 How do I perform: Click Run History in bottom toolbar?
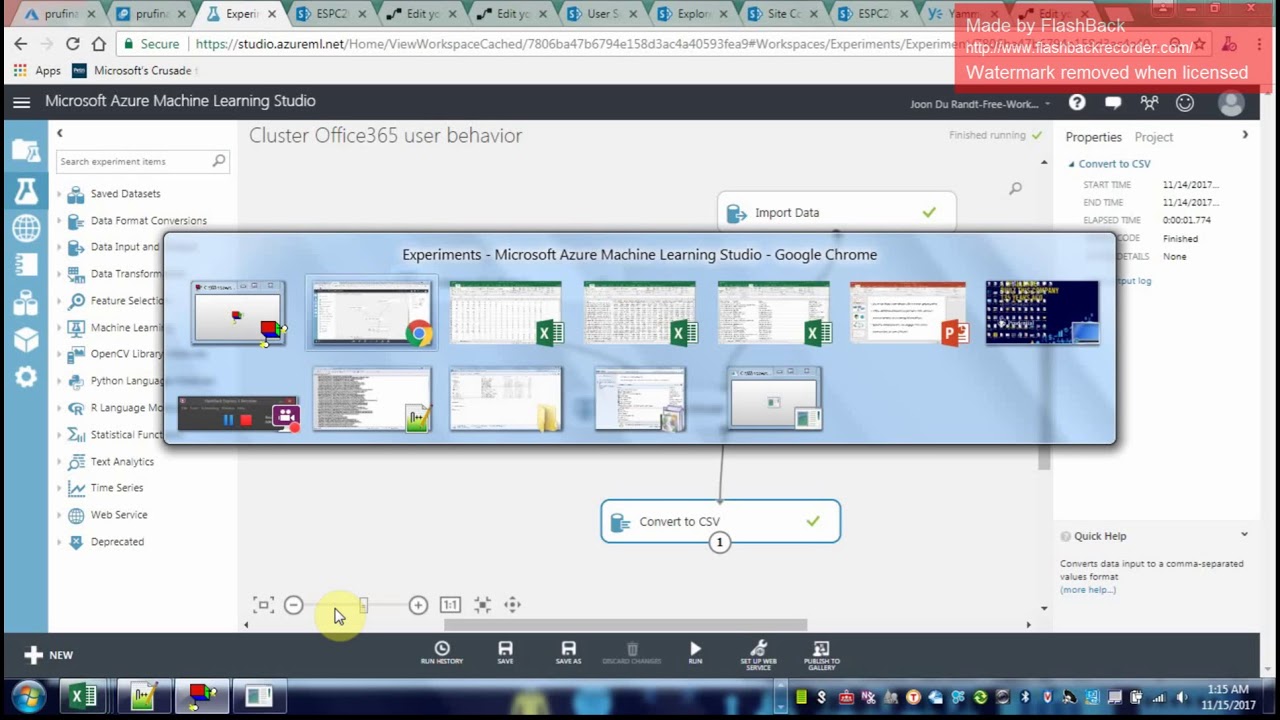(x=442, y=654)
